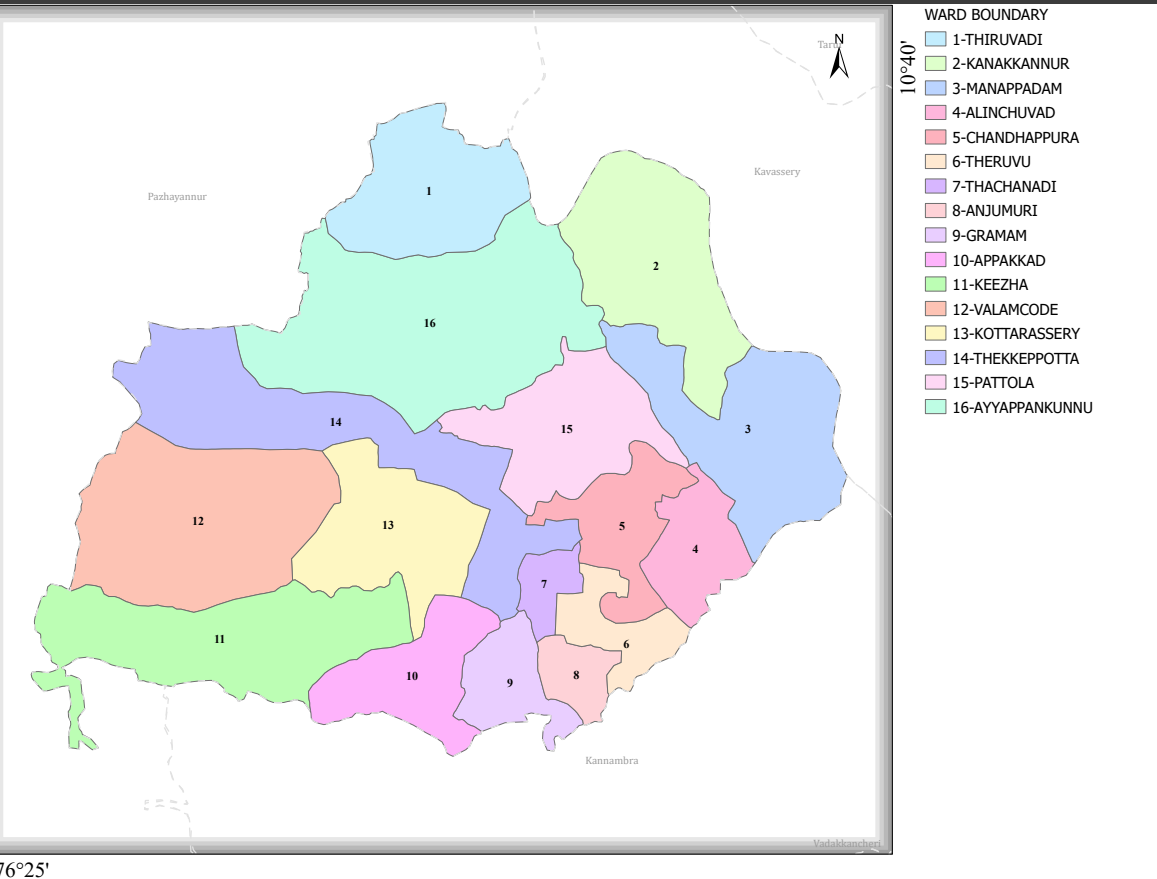Click ward number 4 on the map
1157x879 pixels.
pos(695,549)
